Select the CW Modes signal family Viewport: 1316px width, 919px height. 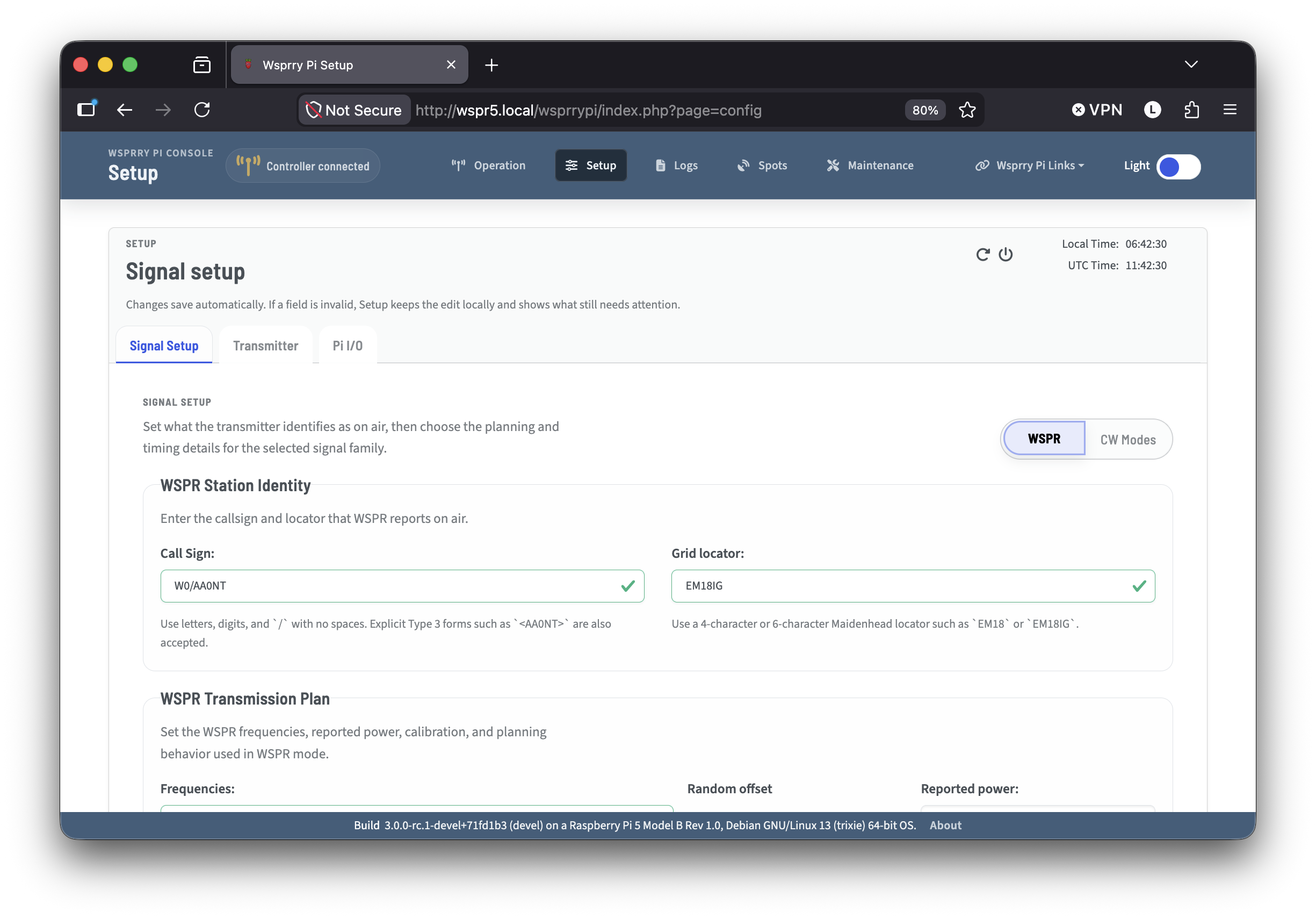tap(1127, 440)
